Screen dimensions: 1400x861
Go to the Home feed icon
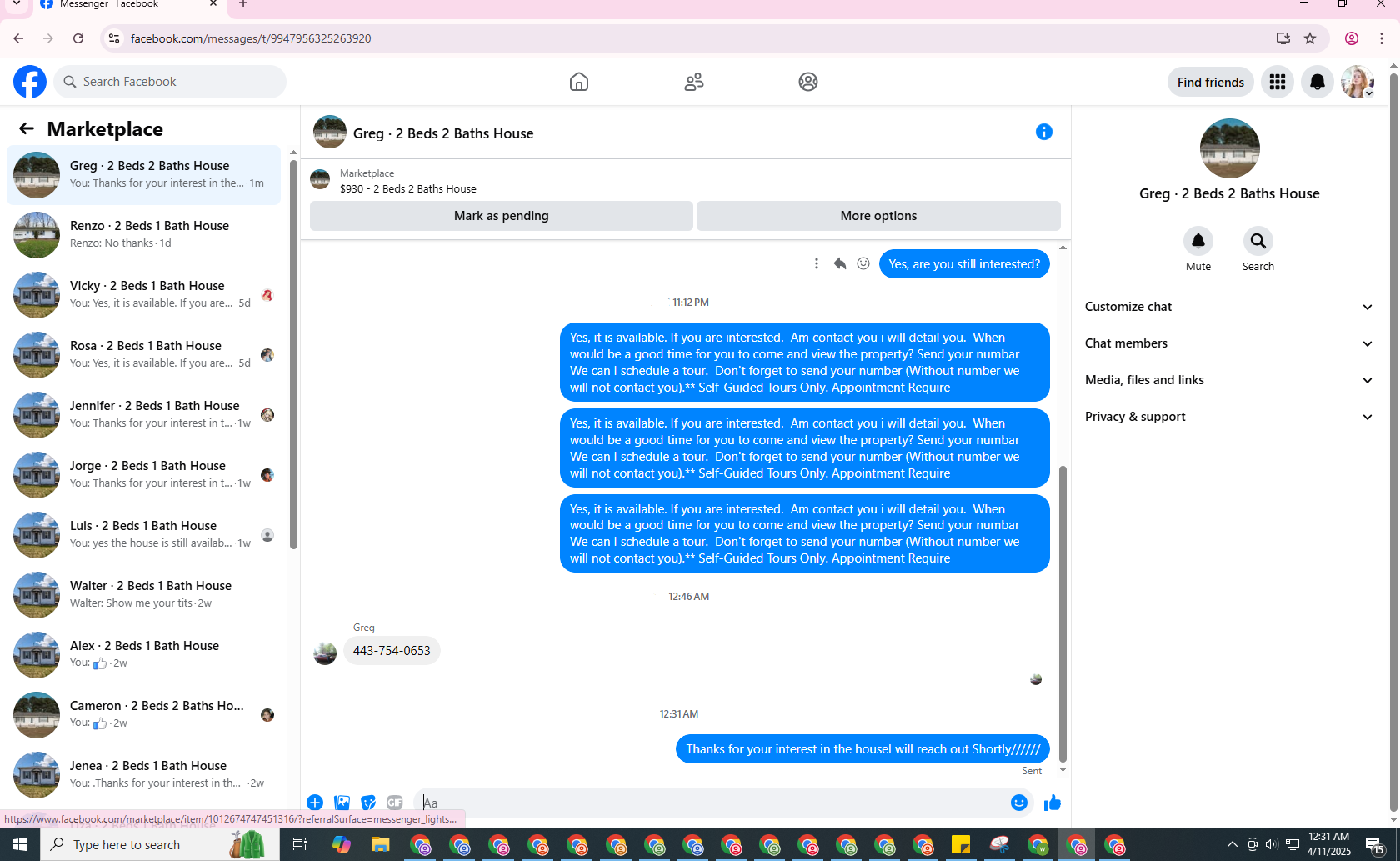pyautogui.click(x=579, y=82)
